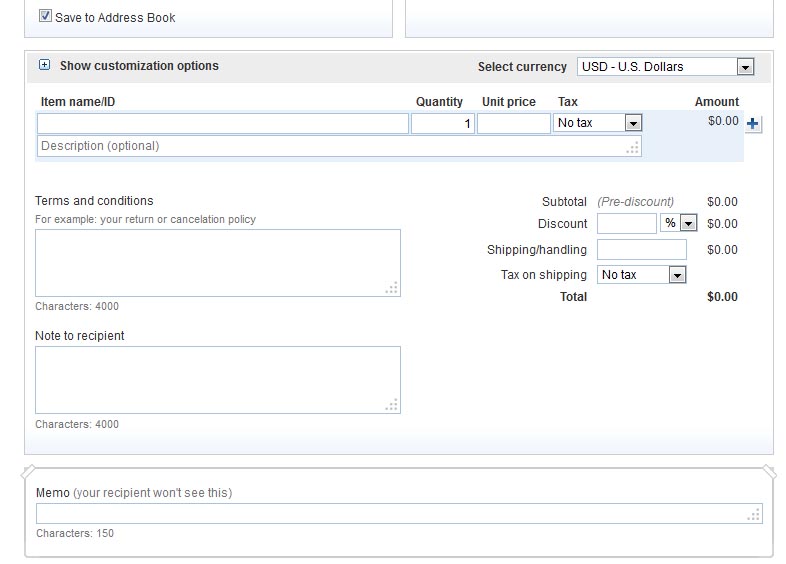Click the Memo input field
786x564 pixels.
click(x=390, y=514)
